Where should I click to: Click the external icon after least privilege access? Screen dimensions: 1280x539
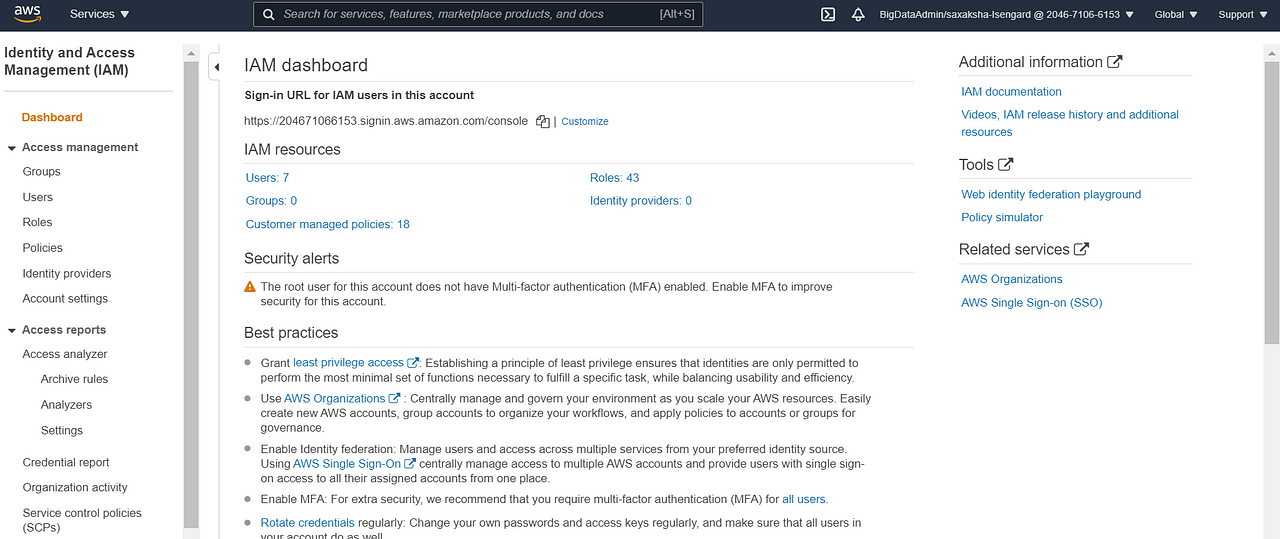tap(413, 363)
